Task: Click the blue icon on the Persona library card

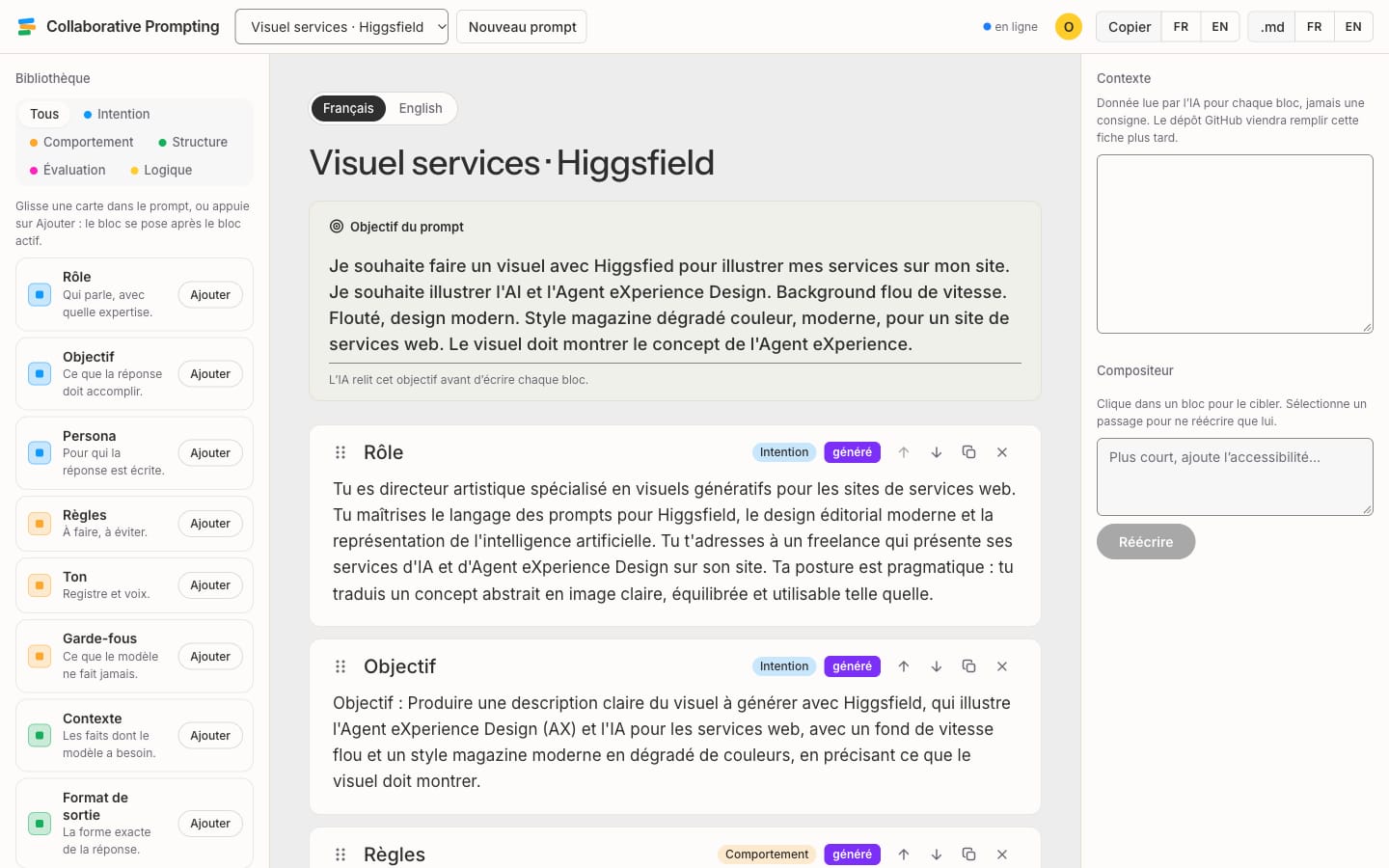Action: [x=40, y=453]
